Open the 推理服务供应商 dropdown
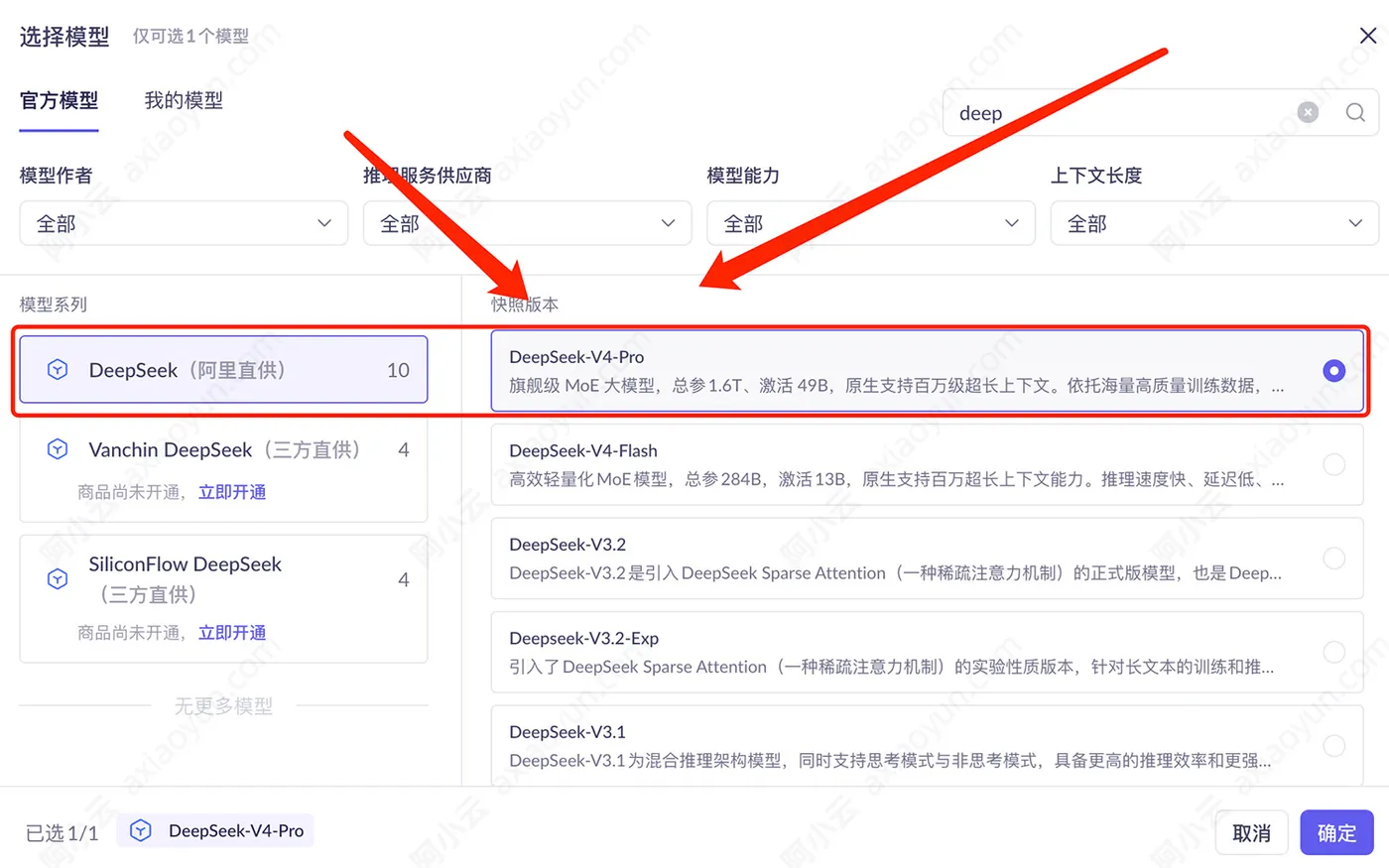Screen dimensions: 1389x868 (x=527, y=223)
